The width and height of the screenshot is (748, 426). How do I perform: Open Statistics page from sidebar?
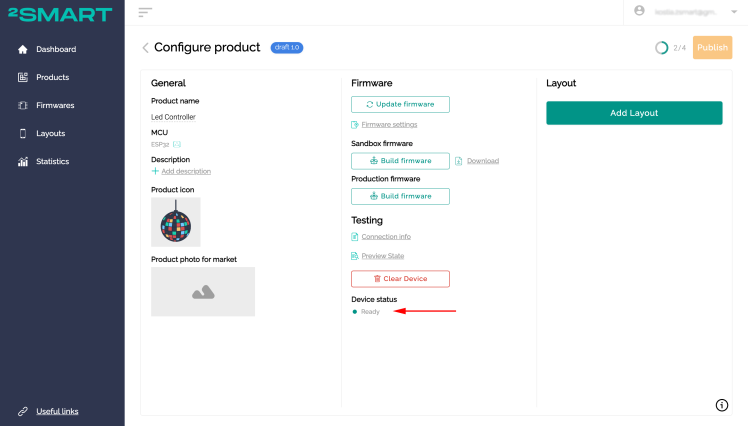pos(52,161)
